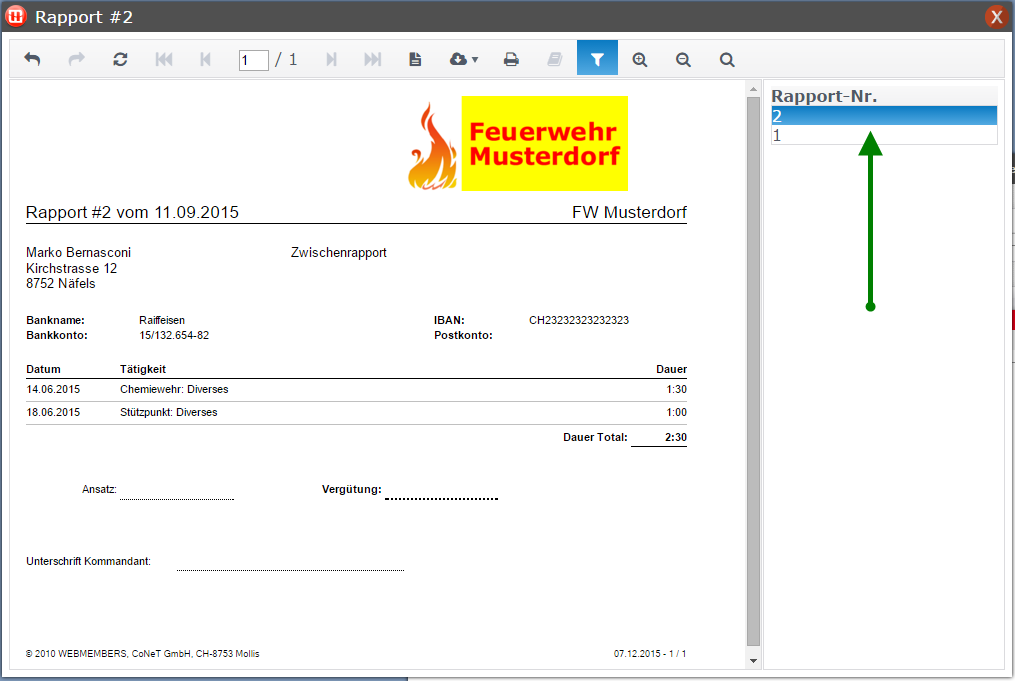The width and height of the screenshot is (1015, 681).
Task: Jump to the last page
Action: tap(372, 59)
